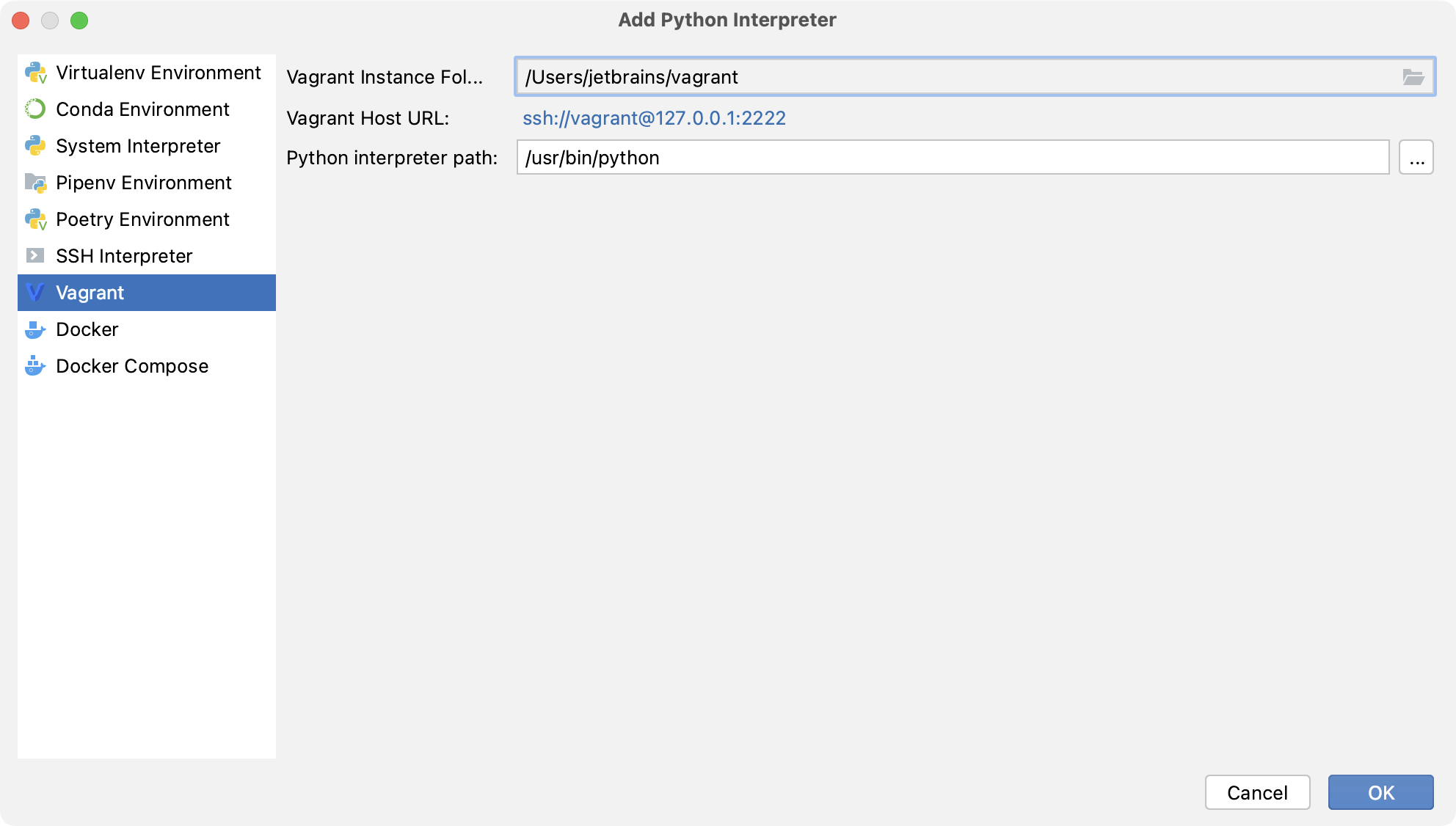Open folder browser for Vagrant instance
The height and width of the screenshot is (826, 1456).
(1413, 77)
